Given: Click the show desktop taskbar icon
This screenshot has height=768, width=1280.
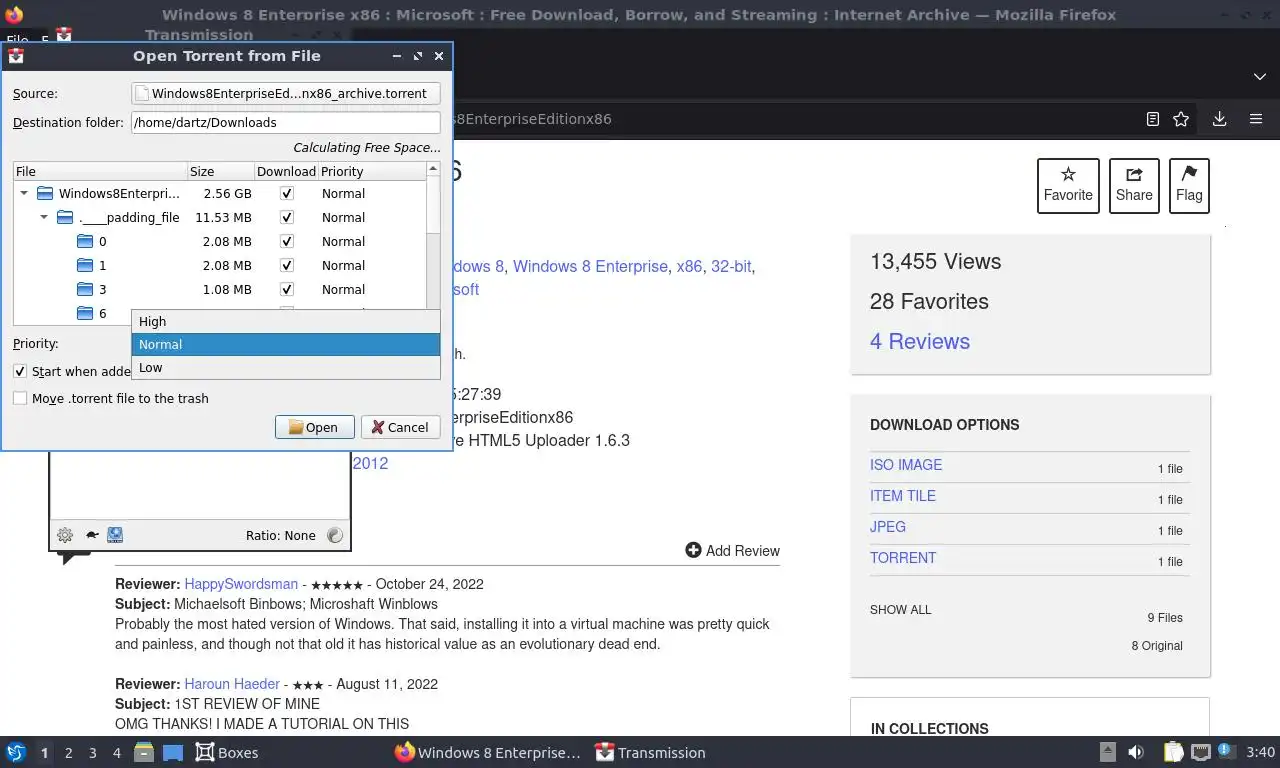Looking at the screenshot, I should (172, 752).
